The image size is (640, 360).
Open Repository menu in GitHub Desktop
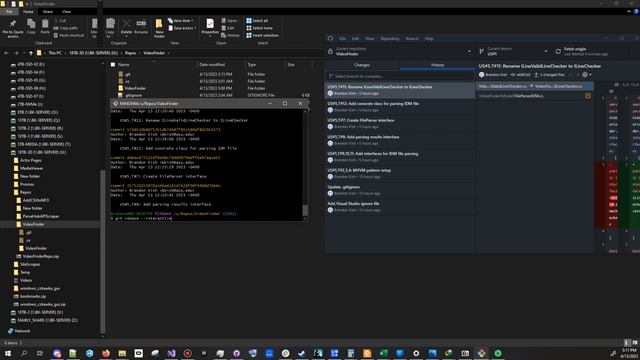pos(390,38)
